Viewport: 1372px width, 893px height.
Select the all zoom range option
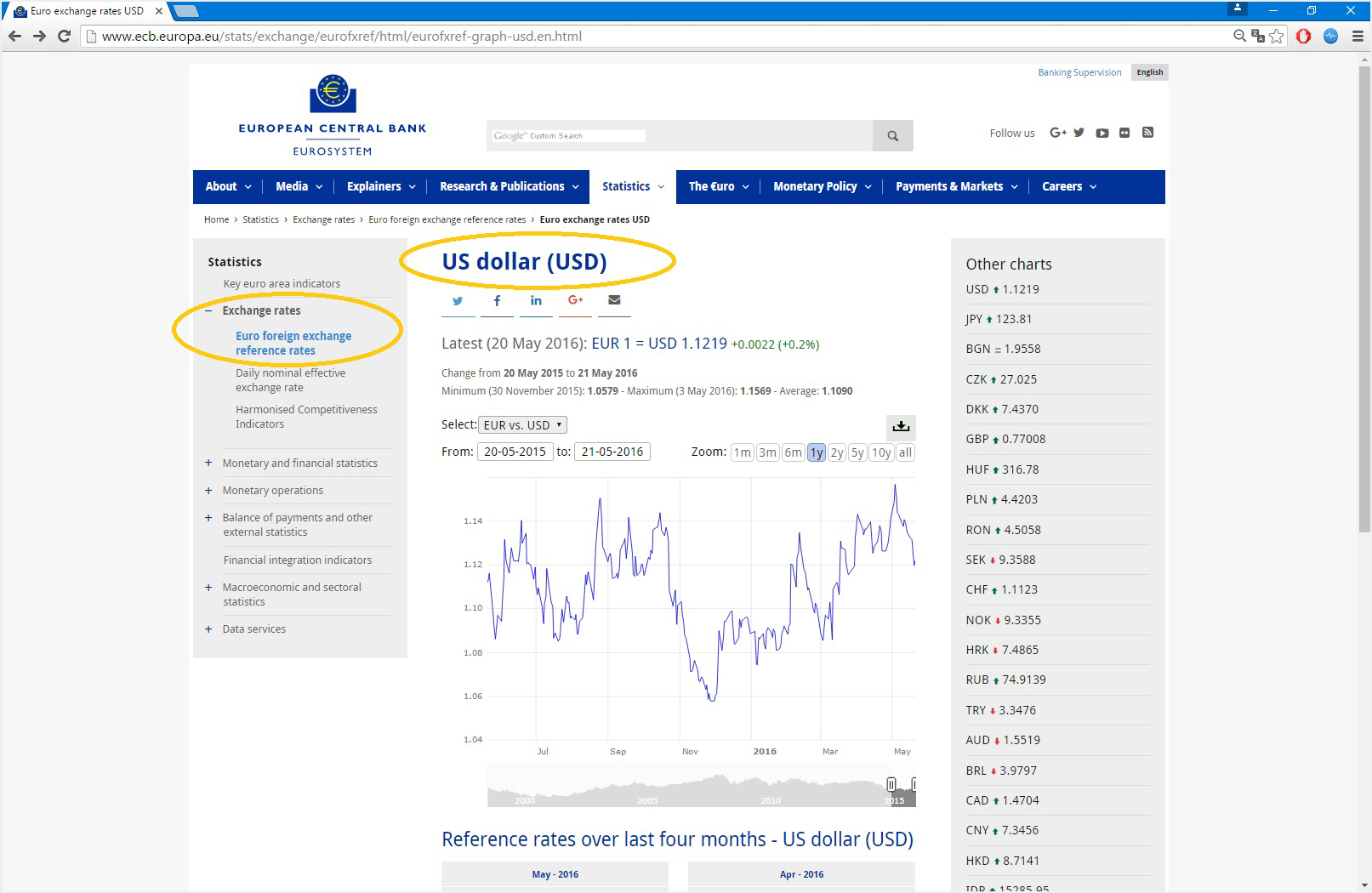[x=905, y=452]
